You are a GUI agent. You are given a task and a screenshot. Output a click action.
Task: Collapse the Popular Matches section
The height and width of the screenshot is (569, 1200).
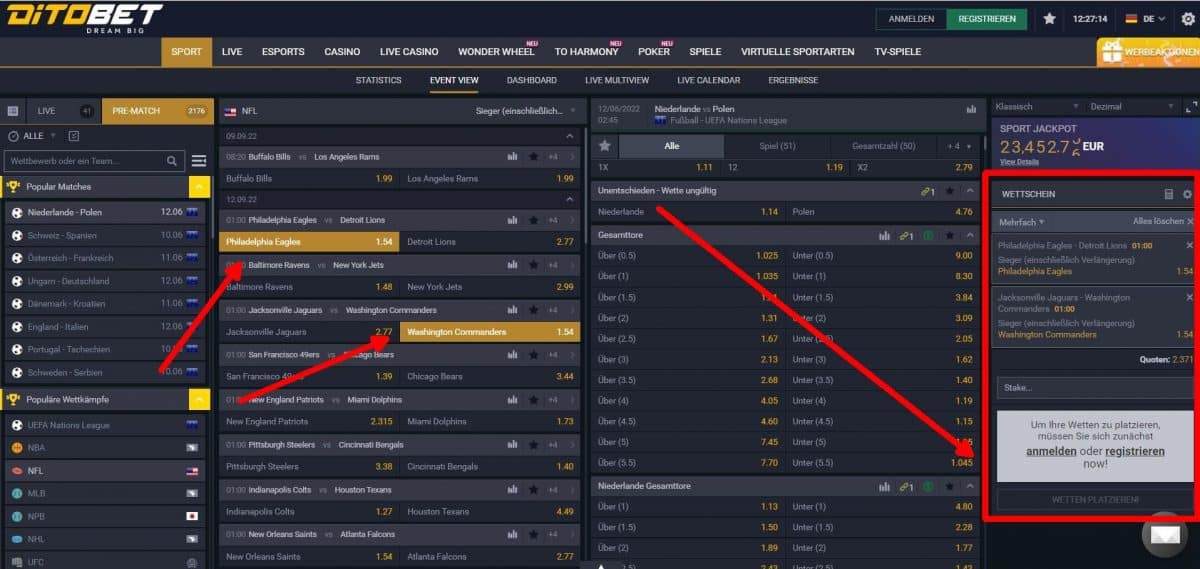point(200,186)
